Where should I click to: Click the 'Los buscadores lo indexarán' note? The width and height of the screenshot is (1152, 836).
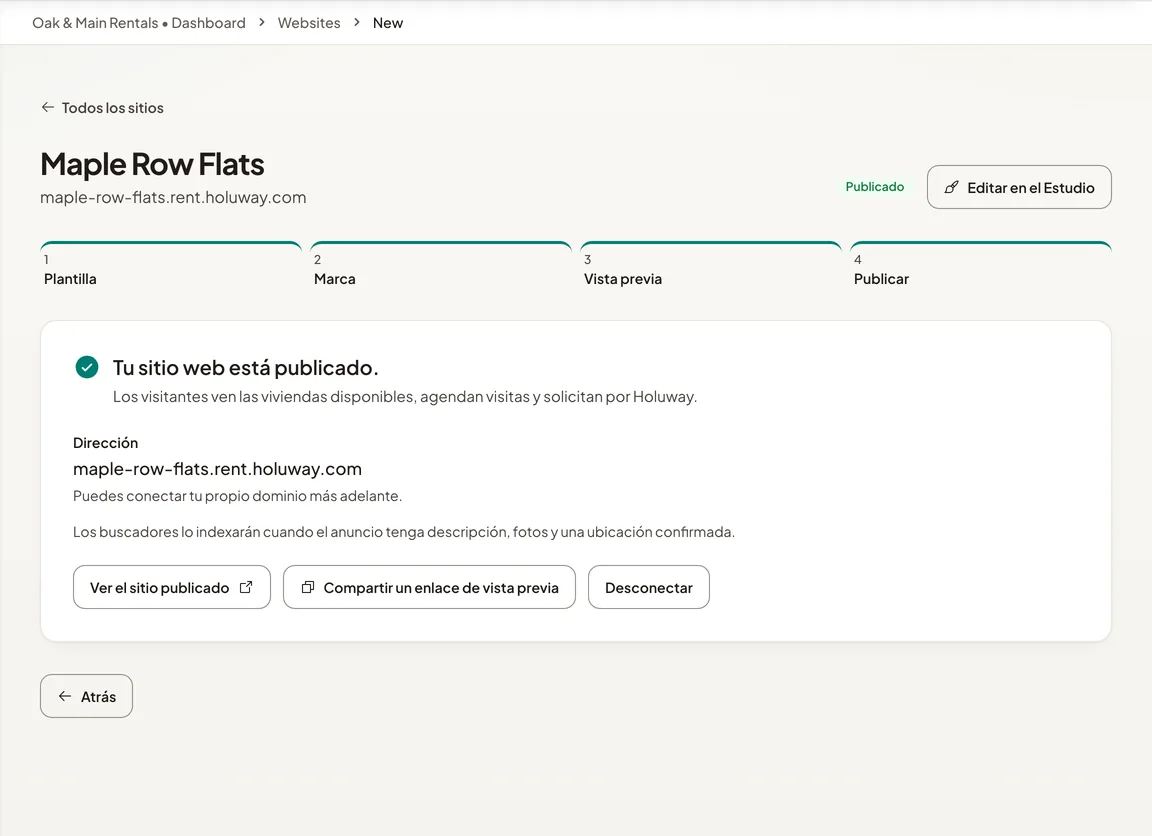[x=403, y=532]
